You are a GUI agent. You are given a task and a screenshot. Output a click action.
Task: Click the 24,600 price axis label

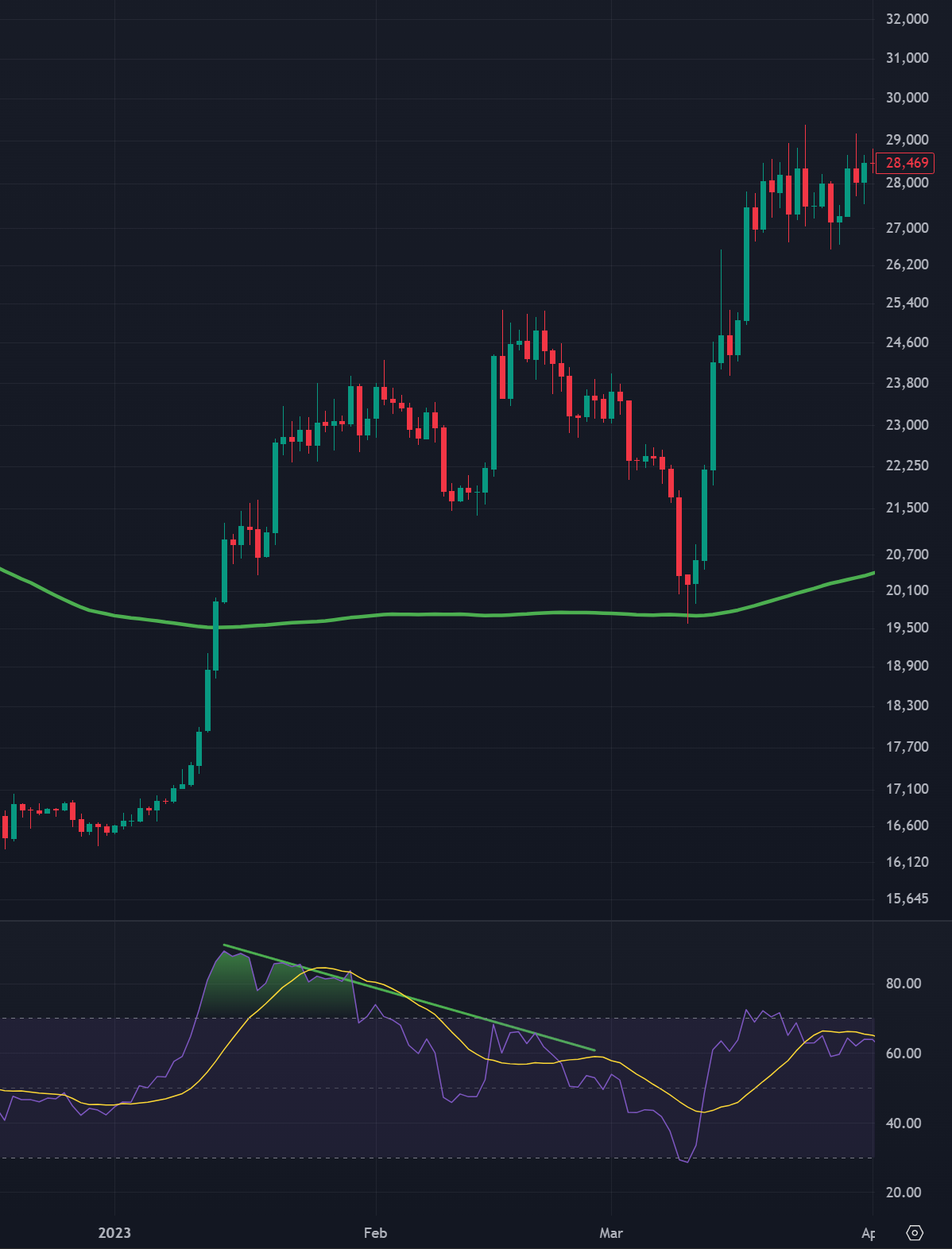tap(907, 342)
